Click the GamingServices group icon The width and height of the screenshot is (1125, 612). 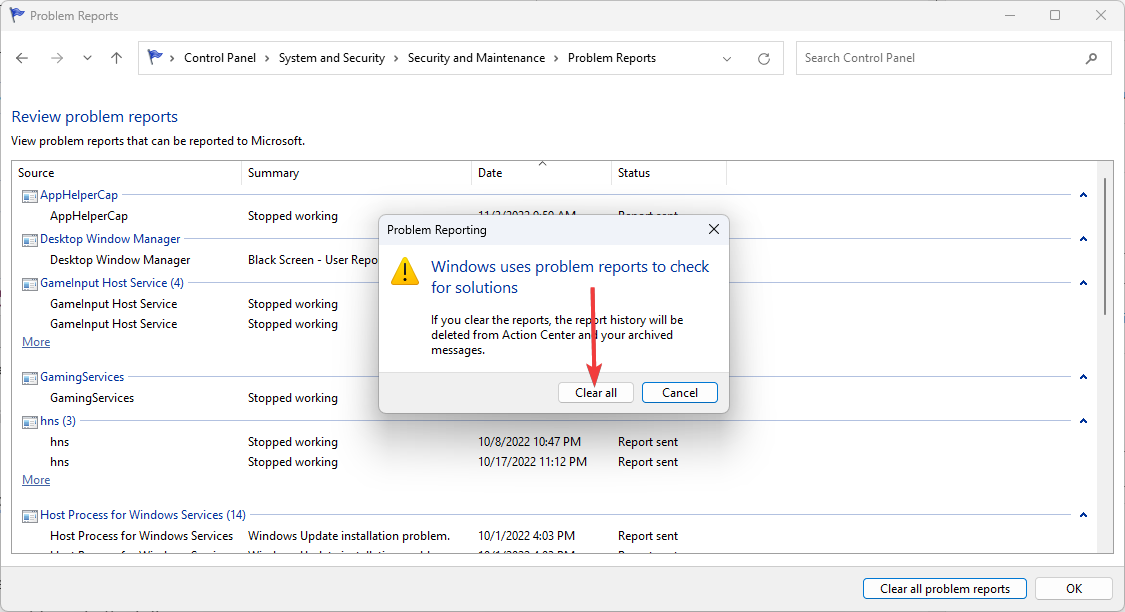coord(29,378)
